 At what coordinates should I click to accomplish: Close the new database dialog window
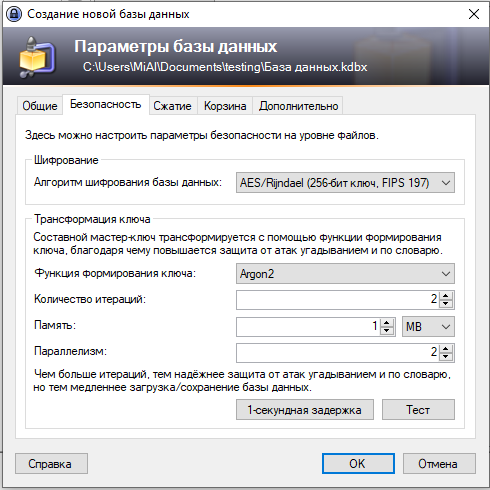click(x=473, y=14)
